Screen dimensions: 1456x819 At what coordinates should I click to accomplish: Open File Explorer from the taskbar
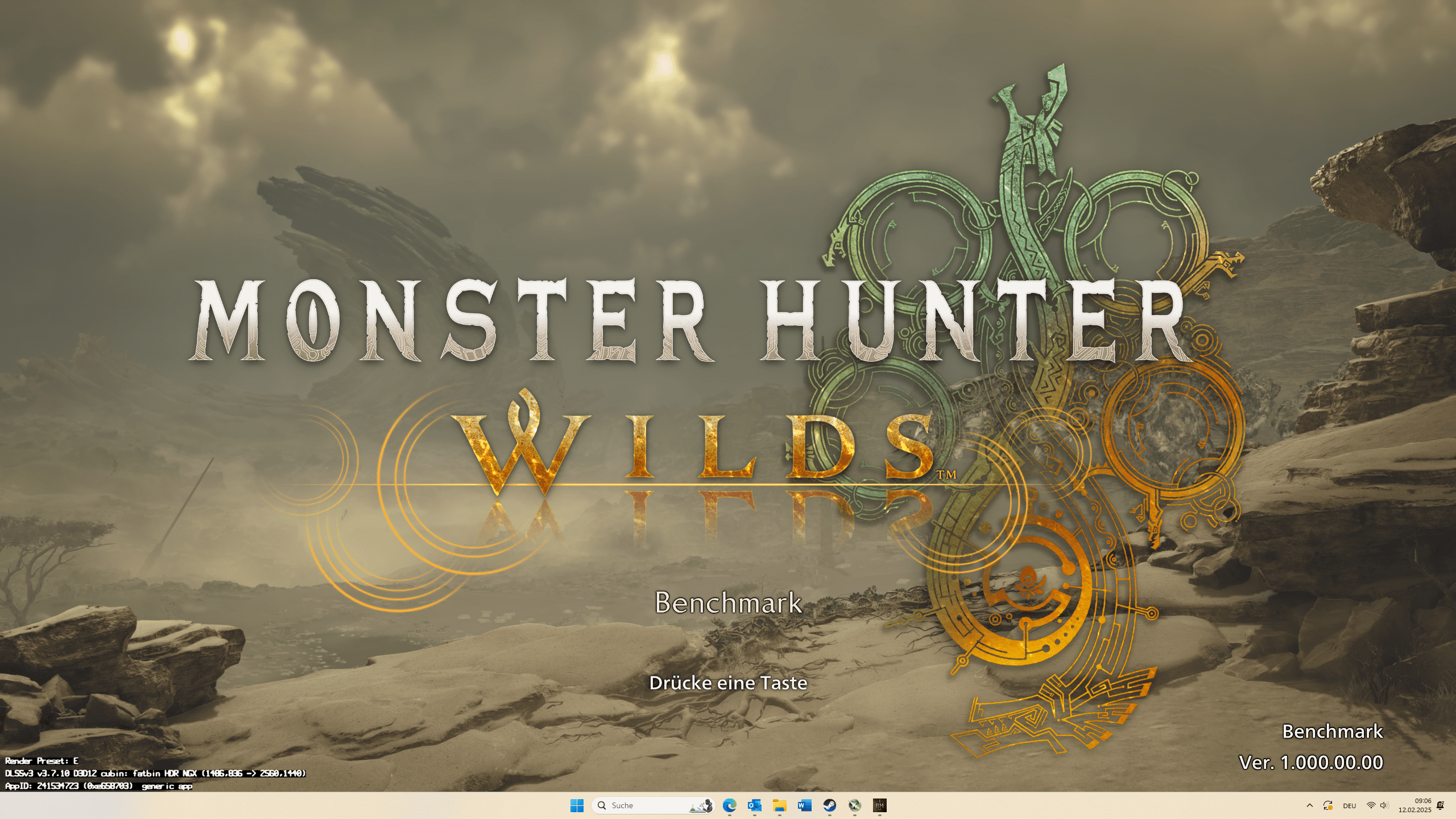pos(779,805)
